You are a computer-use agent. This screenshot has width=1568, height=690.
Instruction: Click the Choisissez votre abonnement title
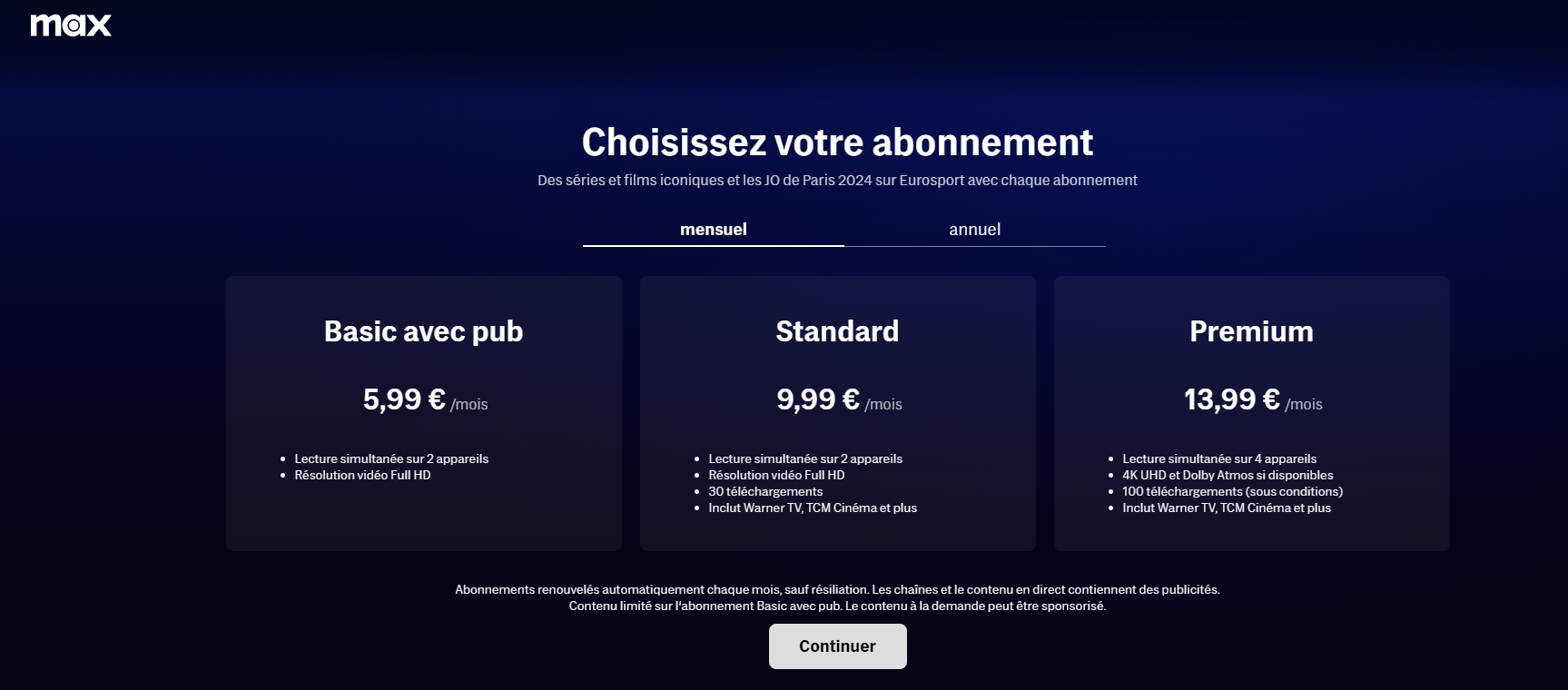pyautogui.click(x=837, y=142)
